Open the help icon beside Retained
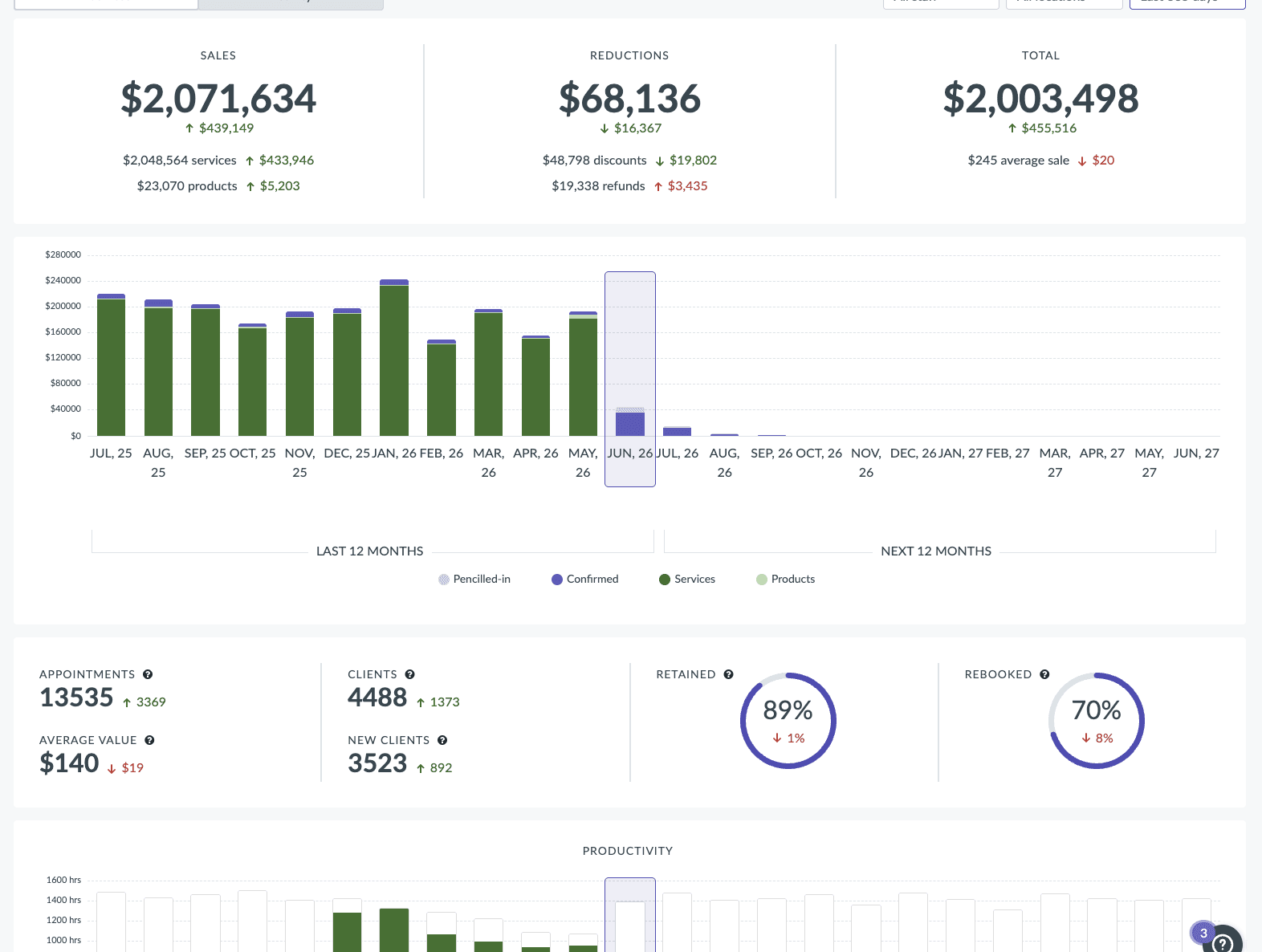The height and width of the screenshot is (952, 1262). 728,674
